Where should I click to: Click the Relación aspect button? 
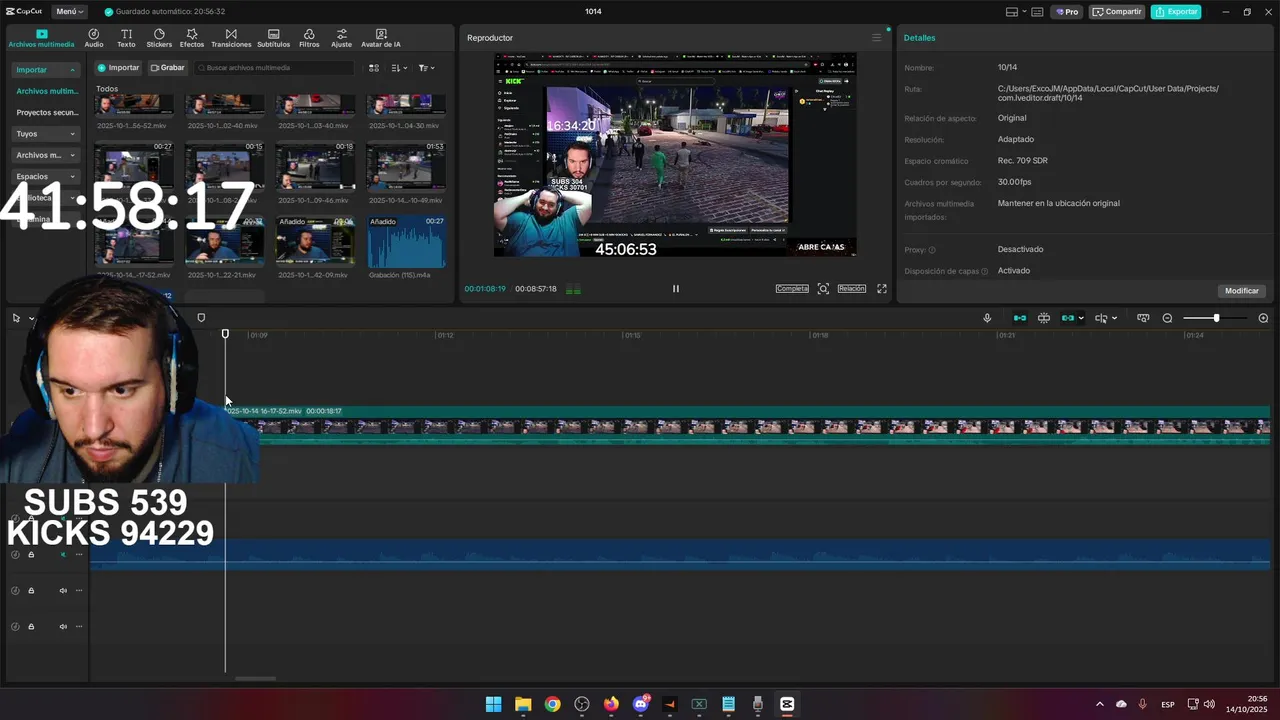tap(852, 289)
